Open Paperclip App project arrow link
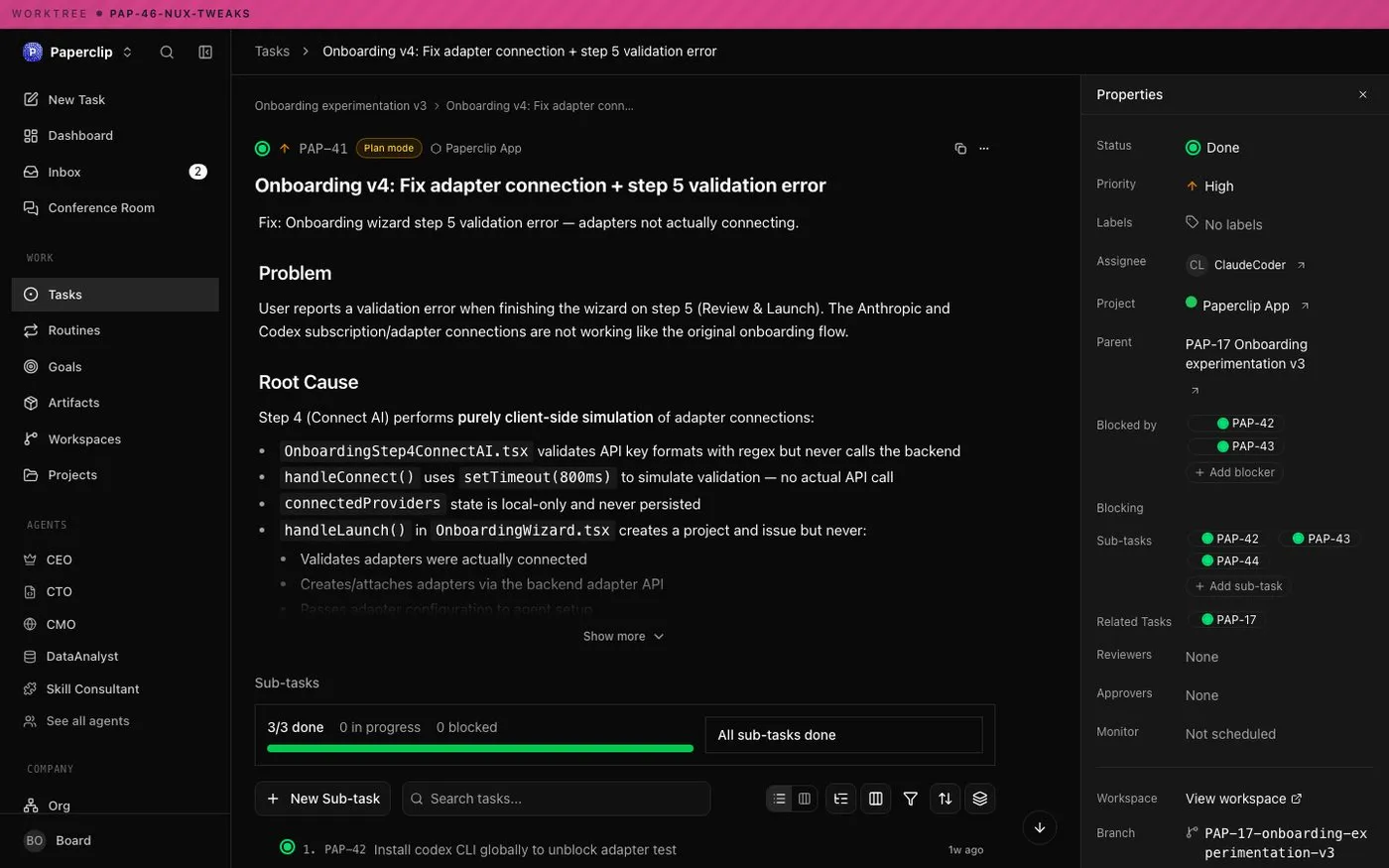This screenshot has height=868, width=1389. pyautogui.click(x=1305, y=306)
